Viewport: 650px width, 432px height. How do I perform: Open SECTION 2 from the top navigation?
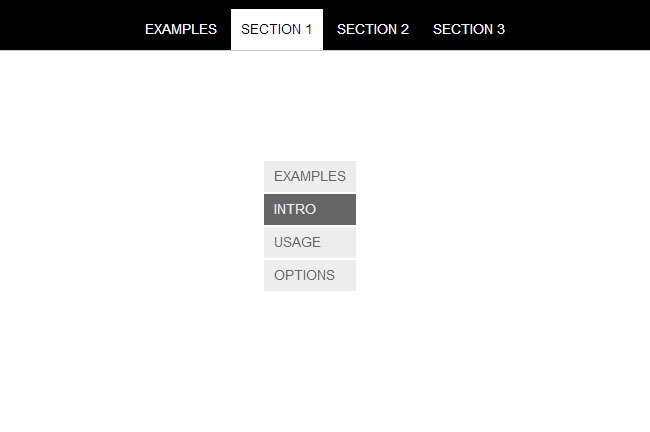373,29
